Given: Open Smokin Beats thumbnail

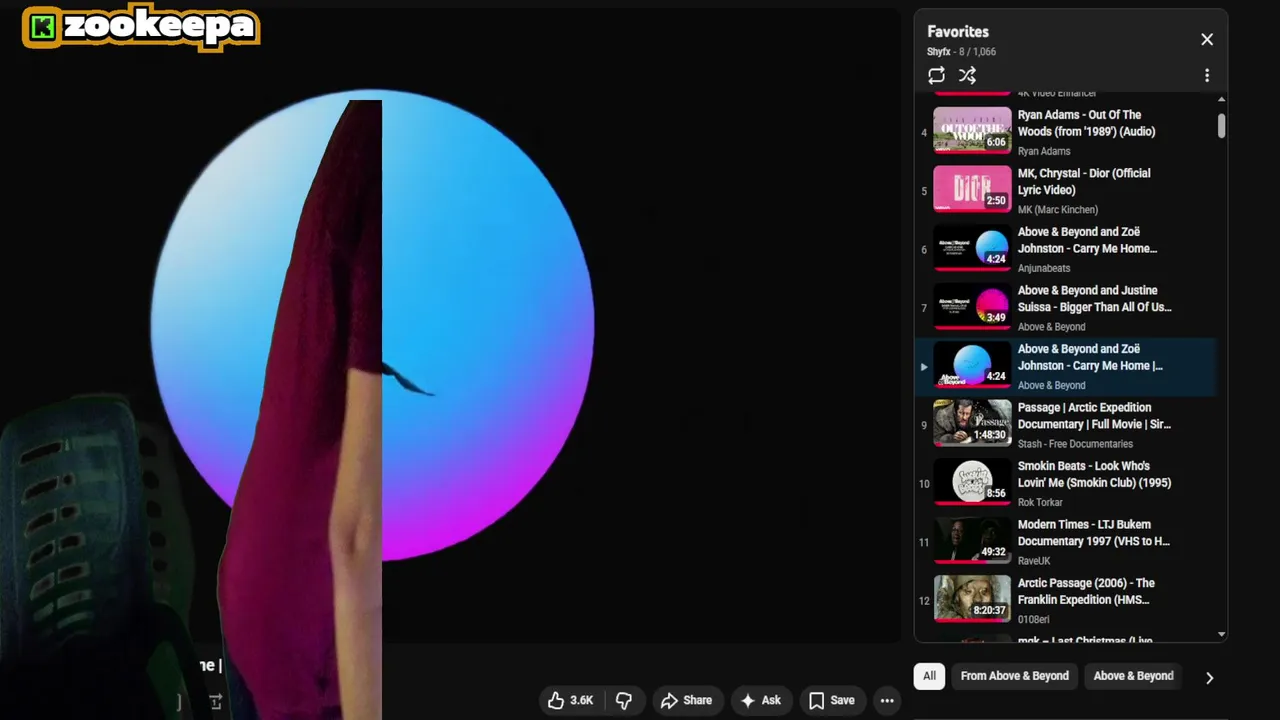Looking at the screenshot, I should click(x=972, y=481).
